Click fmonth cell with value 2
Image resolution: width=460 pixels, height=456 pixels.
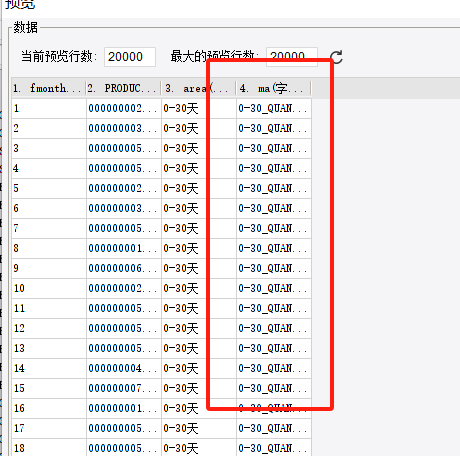(x=49, y=128)
